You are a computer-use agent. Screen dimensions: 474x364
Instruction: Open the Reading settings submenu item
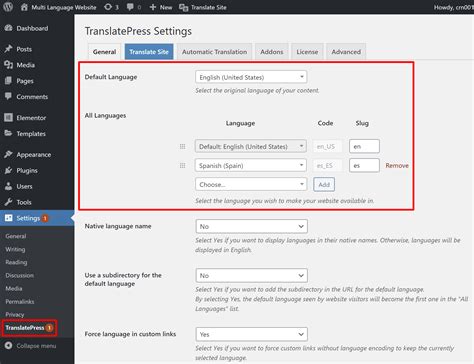16,262
